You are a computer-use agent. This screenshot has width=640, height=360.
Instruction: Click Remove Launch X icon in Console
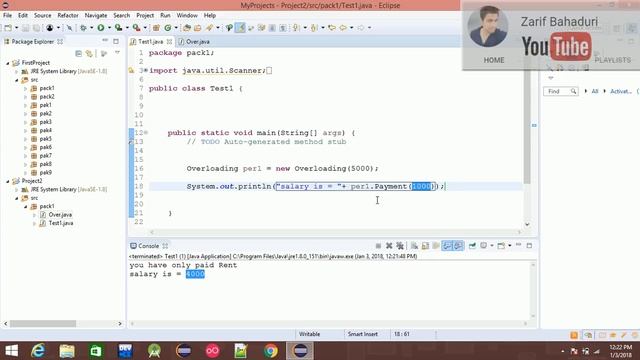(389, 246)
